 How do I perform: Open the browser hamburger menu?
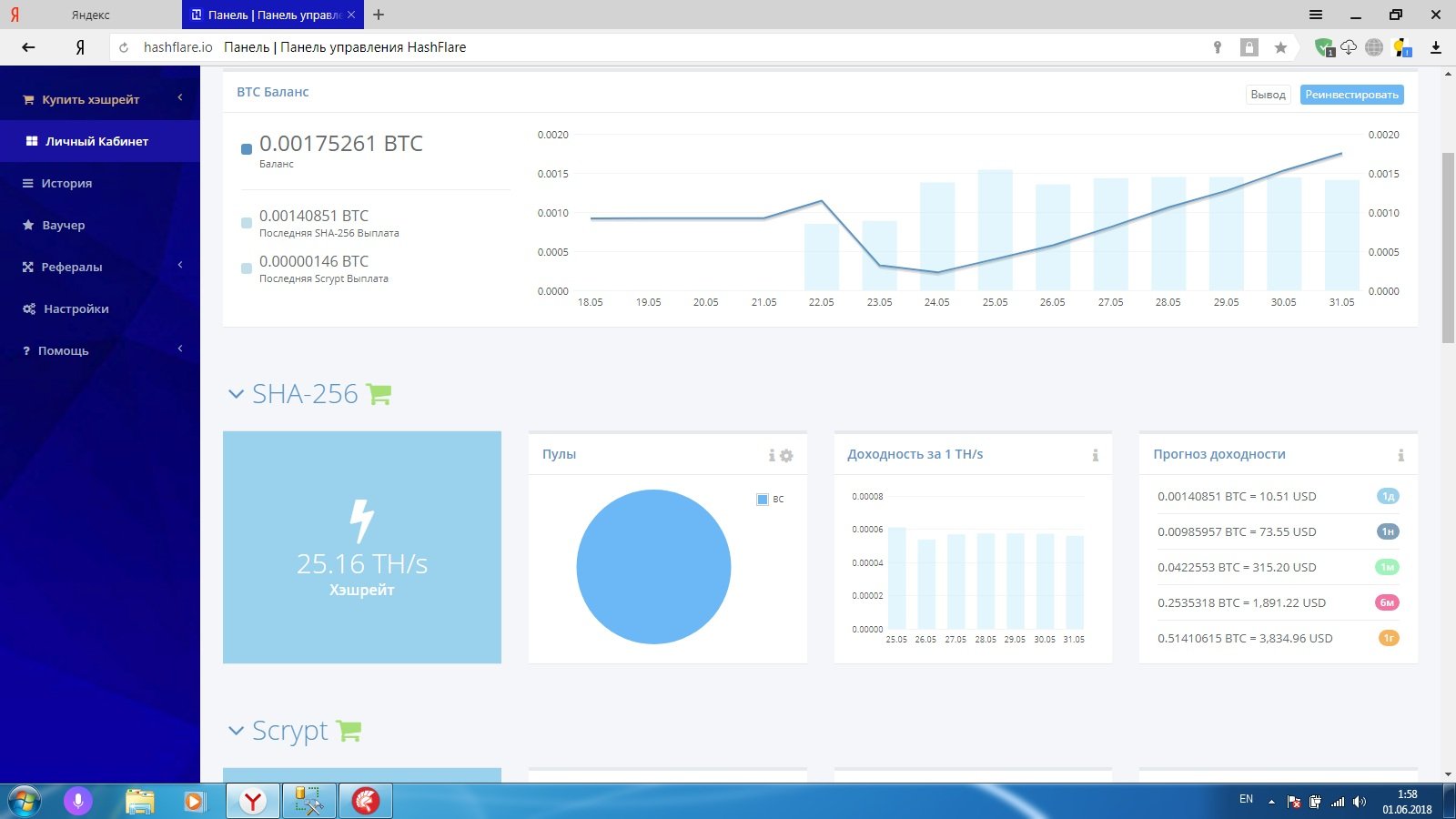[1316, 15]
